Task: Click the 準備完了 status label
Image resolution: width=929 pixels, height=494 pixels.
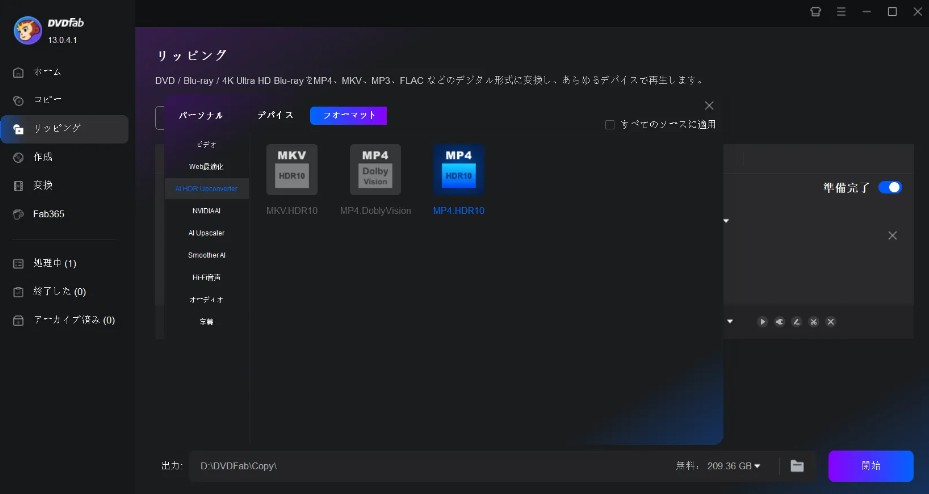Action: pyautogui.click(x=847, y=188)
